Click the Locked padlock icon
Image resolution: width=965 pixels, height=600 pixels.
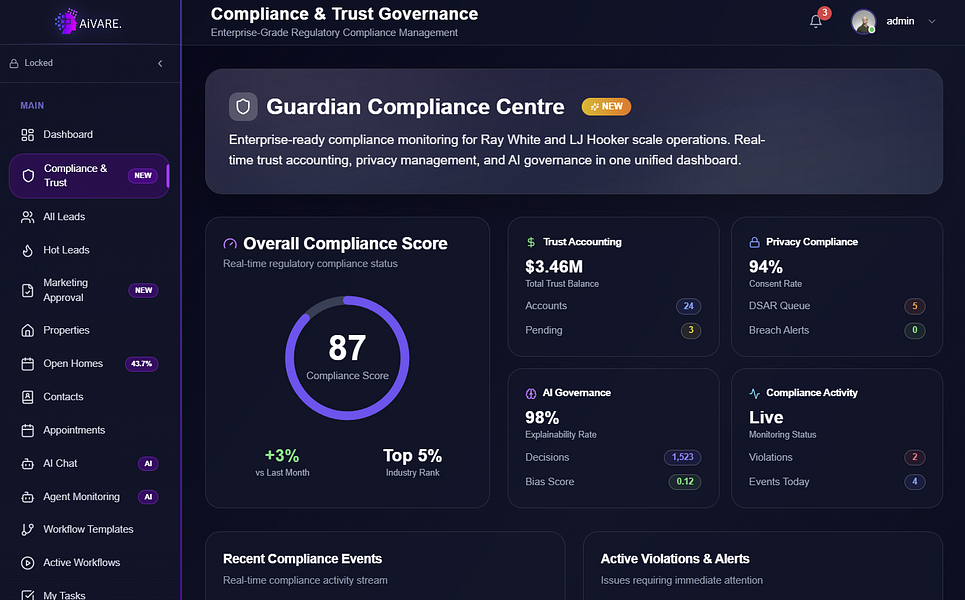pyautogui.click(x=14, y=63)
